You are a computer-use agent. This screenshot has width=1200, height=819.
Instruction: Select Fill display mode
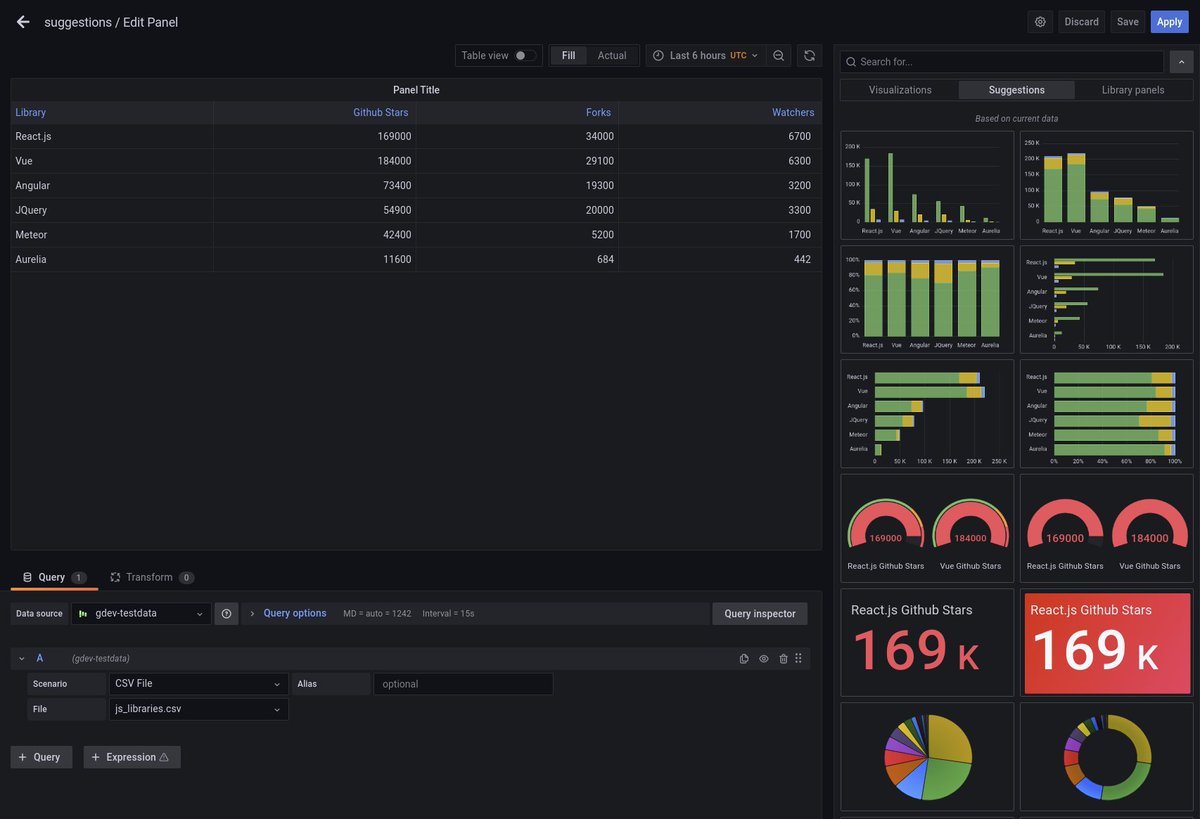tap(568, 56)
